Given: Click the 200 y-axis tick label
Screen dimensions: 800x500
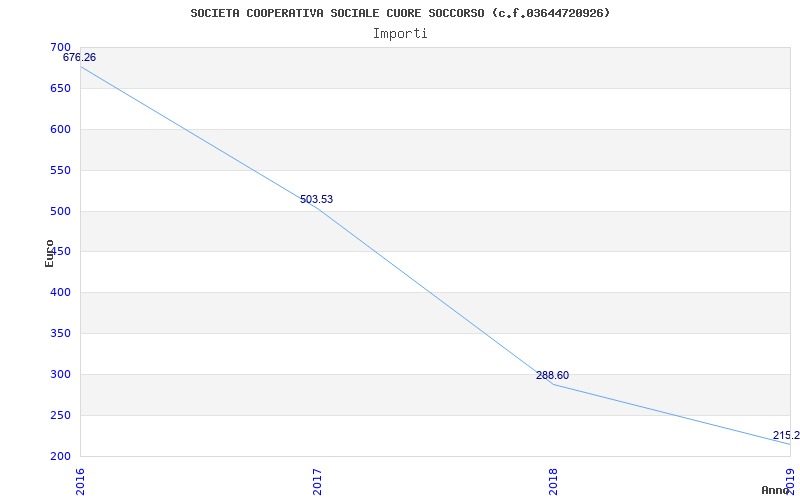Looking at the screenshot, I should [x=60, y=457].
